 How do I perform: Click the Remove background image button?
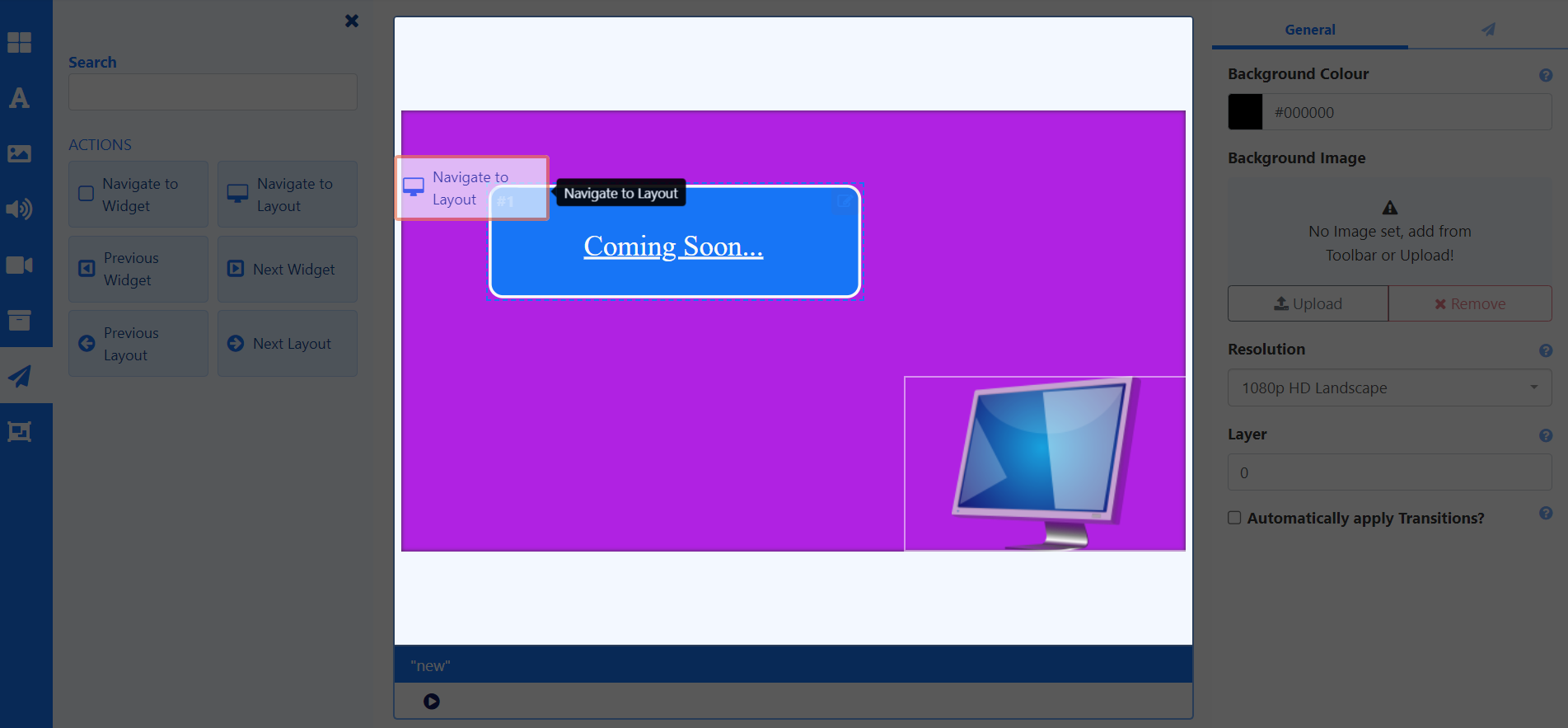pyautogui.click(x=1470, y=303)
